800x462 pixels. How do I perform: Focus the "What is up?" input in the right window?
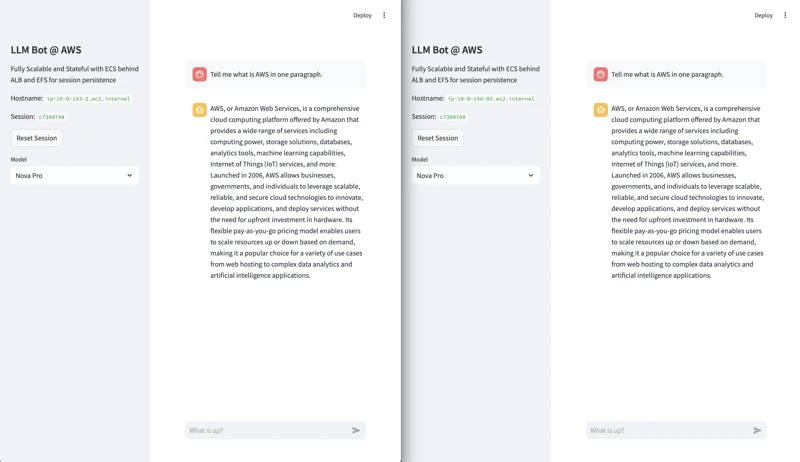(666, 430)
